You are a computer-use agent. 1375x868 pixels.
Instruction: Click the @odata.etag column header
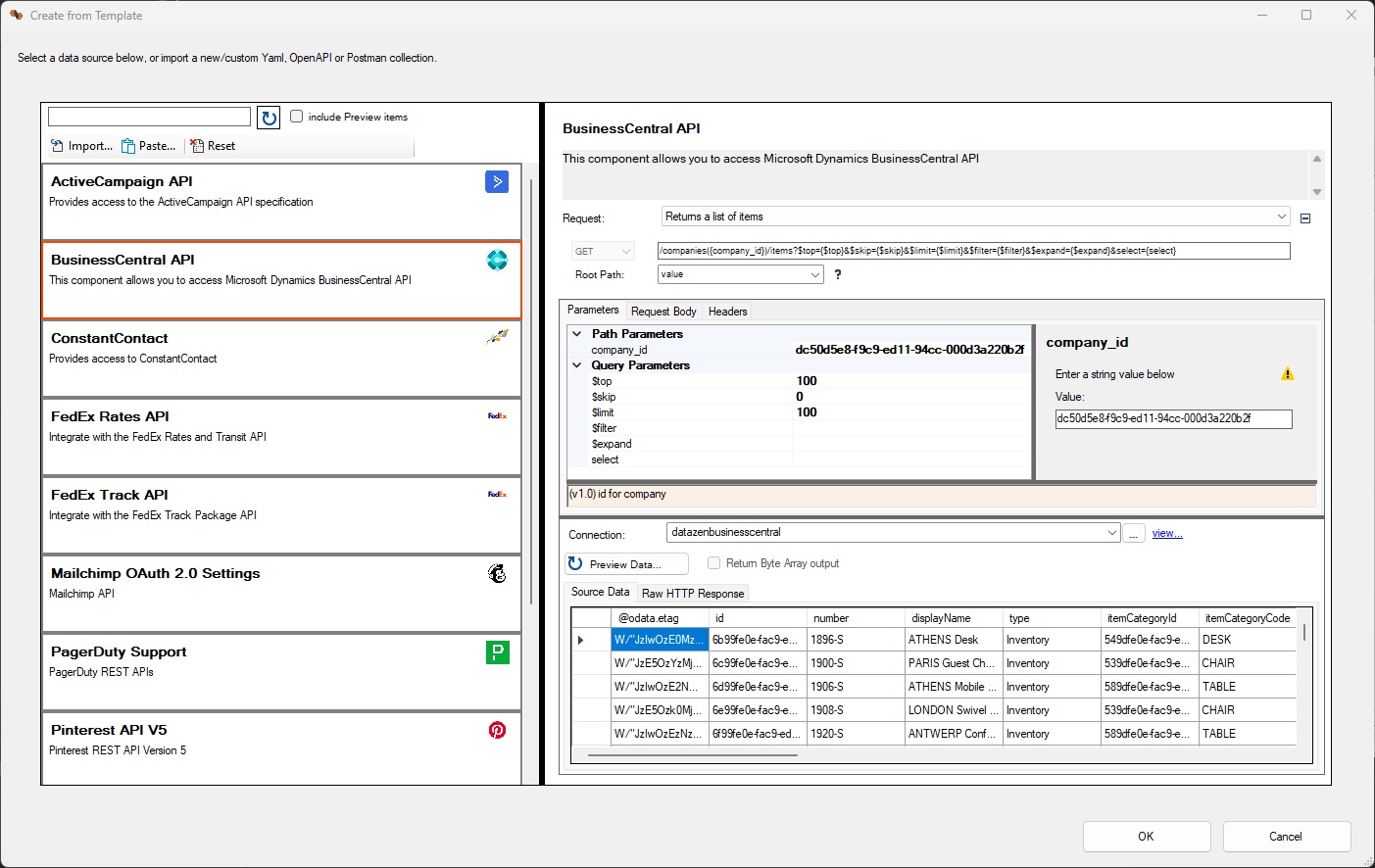pyautogui.click(x=660, y=618)
